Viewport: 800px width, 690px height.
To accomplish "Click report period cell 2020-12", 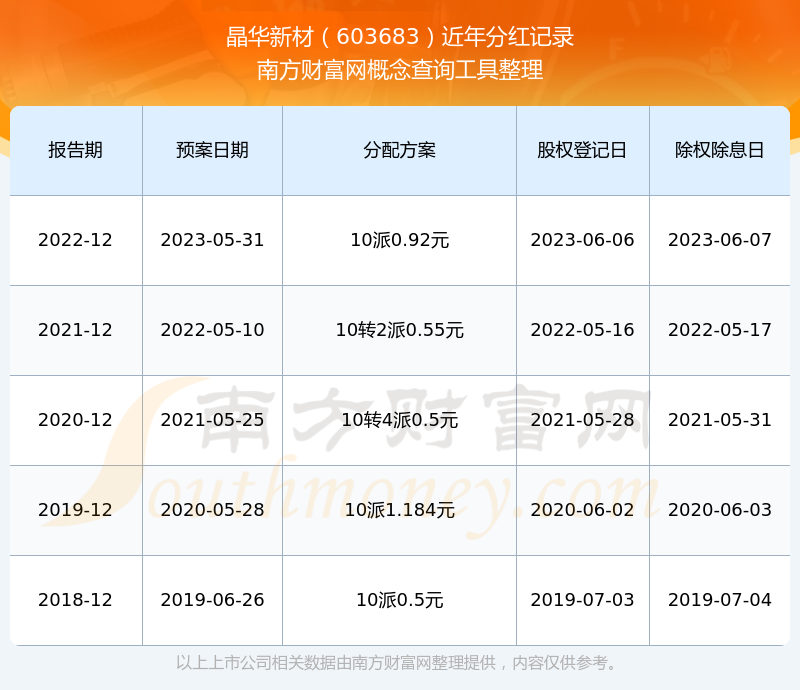I will [76, 420].
